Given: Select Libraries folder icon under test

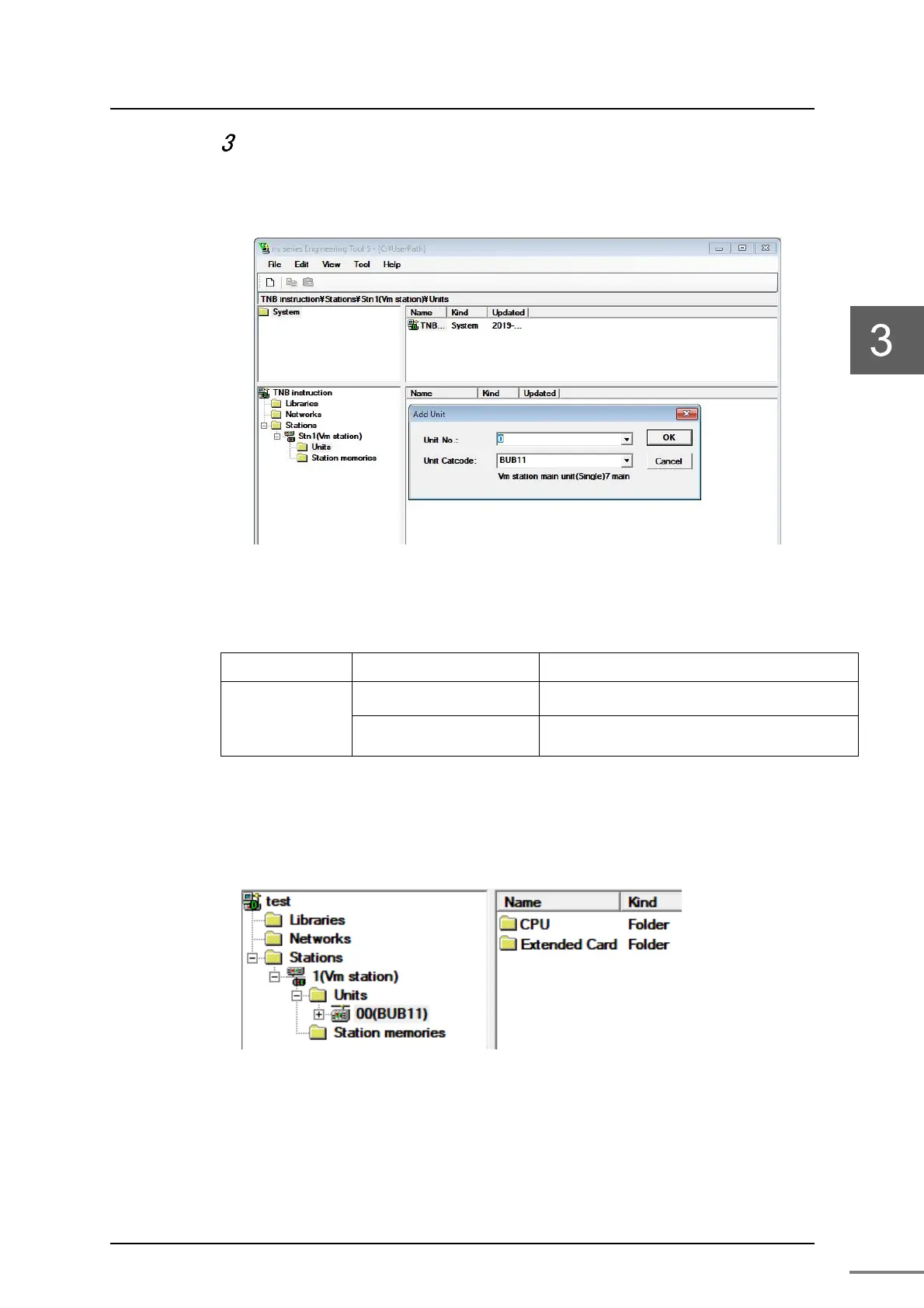Looking at the screenshot, I should (x=273, y=920).
